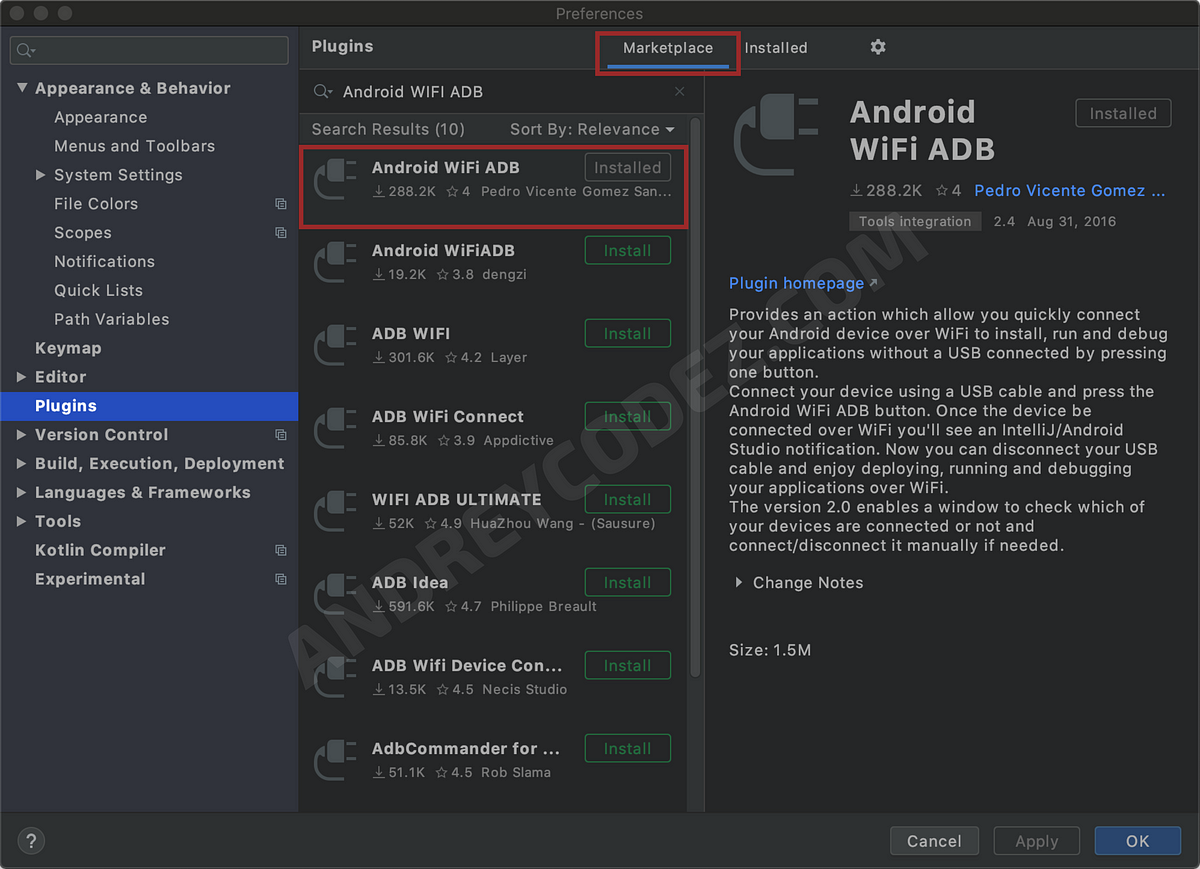
Task: Open the Experimental settings page
Action: coord(90,580)
